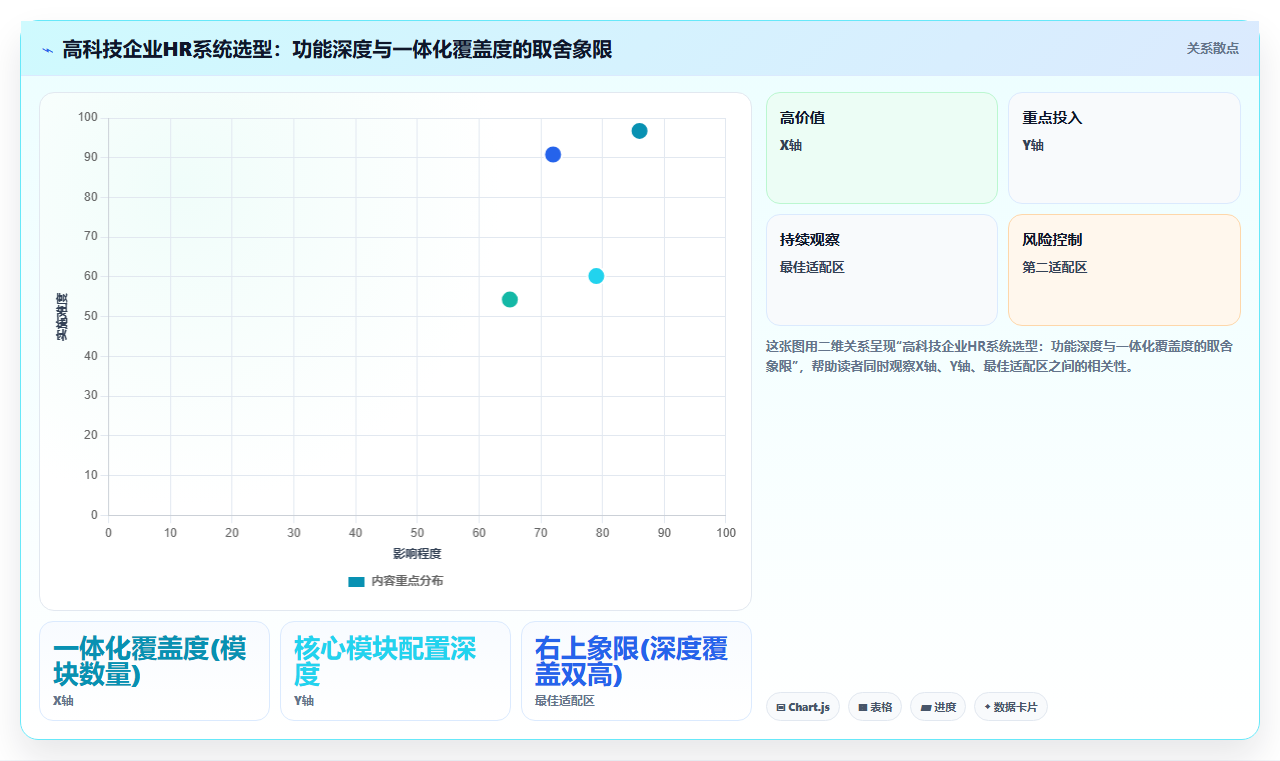
Task: Click the 第二适配区 text in 风险控制 card
Action: pos(1054,267)
